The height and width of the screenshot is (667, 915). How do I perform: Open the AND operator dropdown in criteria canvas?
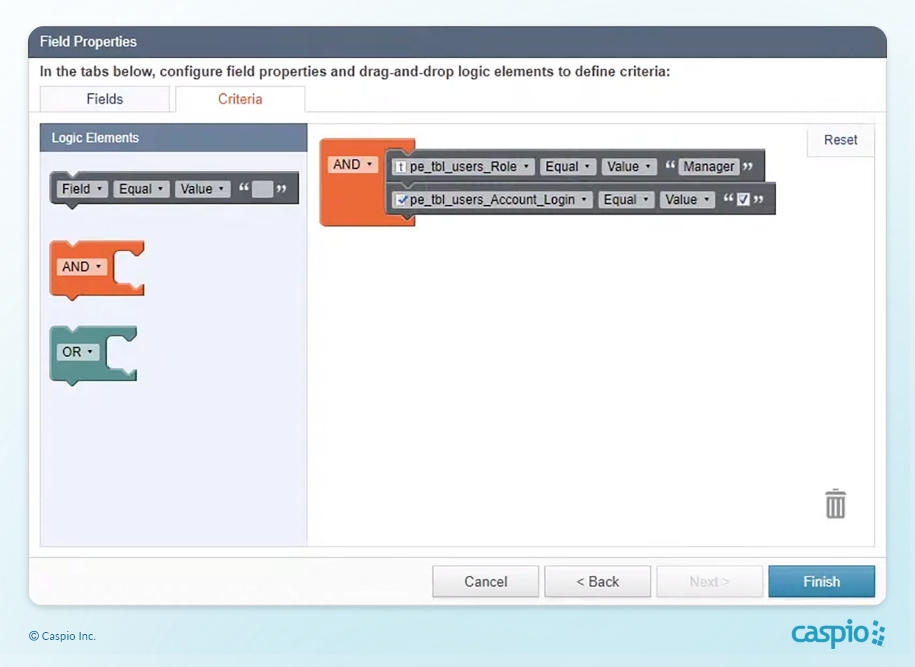(352, 165)
